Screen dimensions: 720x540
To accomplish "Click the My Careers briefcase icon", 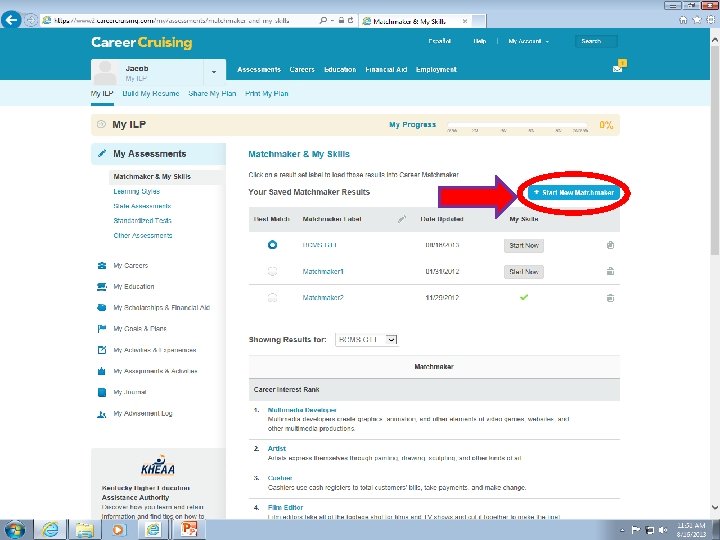I will [101, 265].
